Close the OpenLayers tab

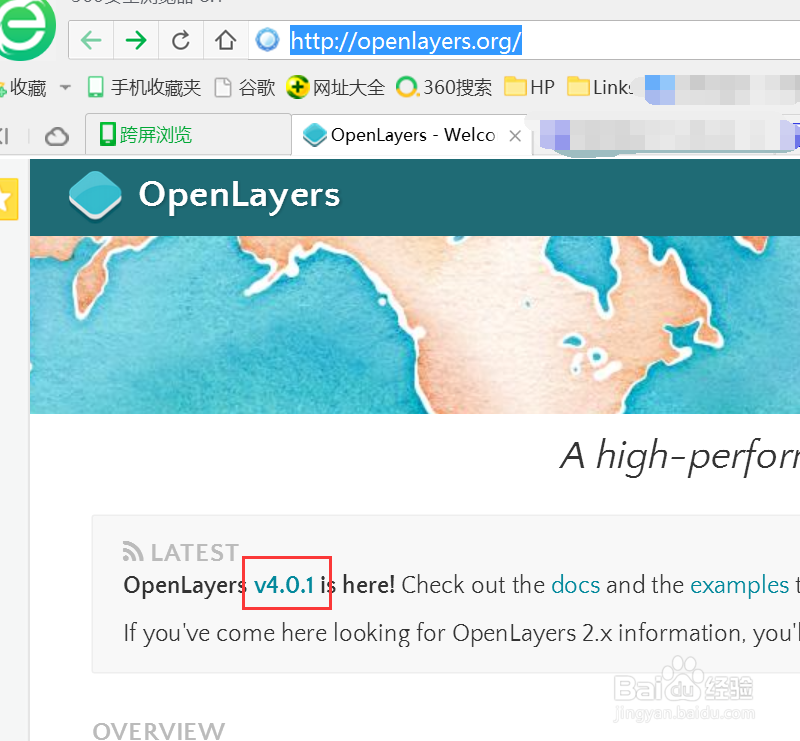coord(515,136)
